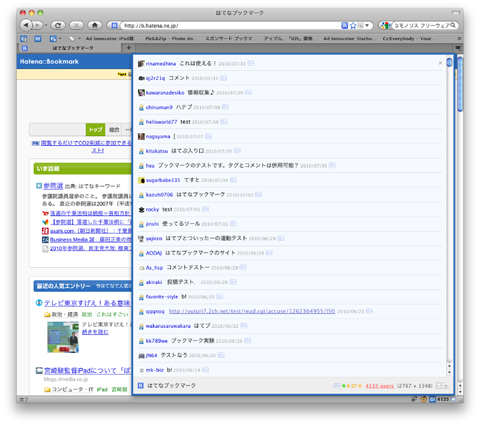This screenshot has width=480, height=428.
Task: Click the permalink icon after hea's comment
Action: 332,165
